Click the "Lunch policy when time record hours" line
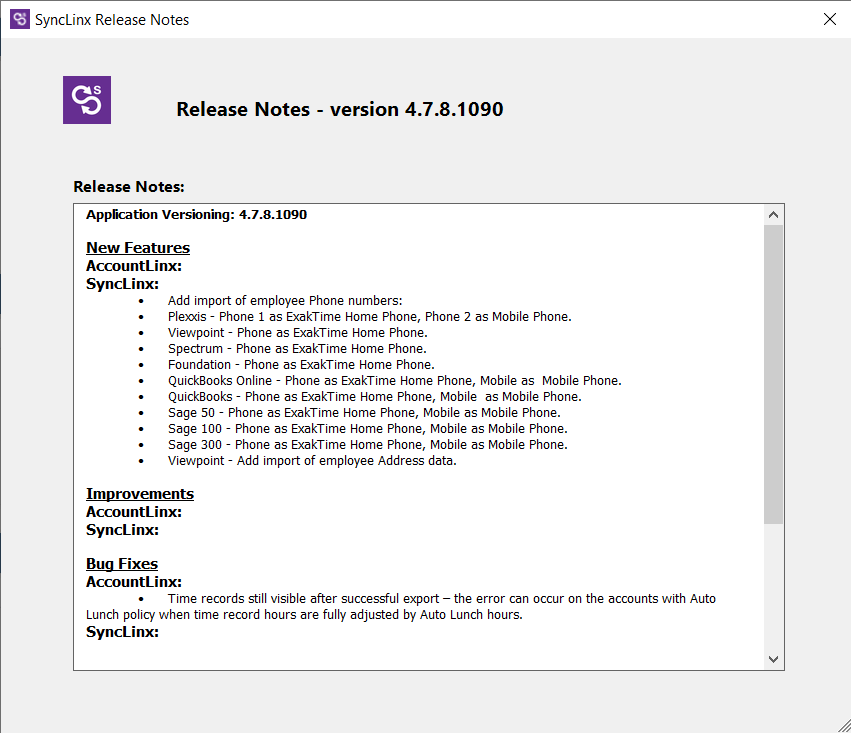Viewport: 851px width, 733px height. coord(304,615)
